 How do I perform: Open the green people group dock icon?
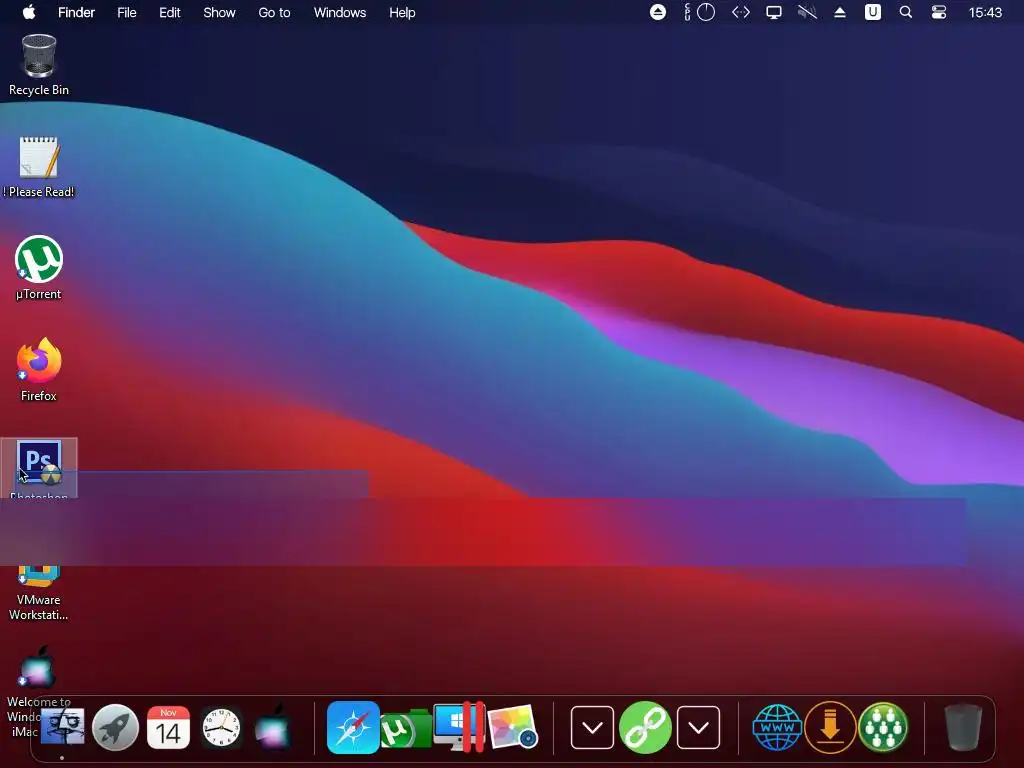coord(883,727)
